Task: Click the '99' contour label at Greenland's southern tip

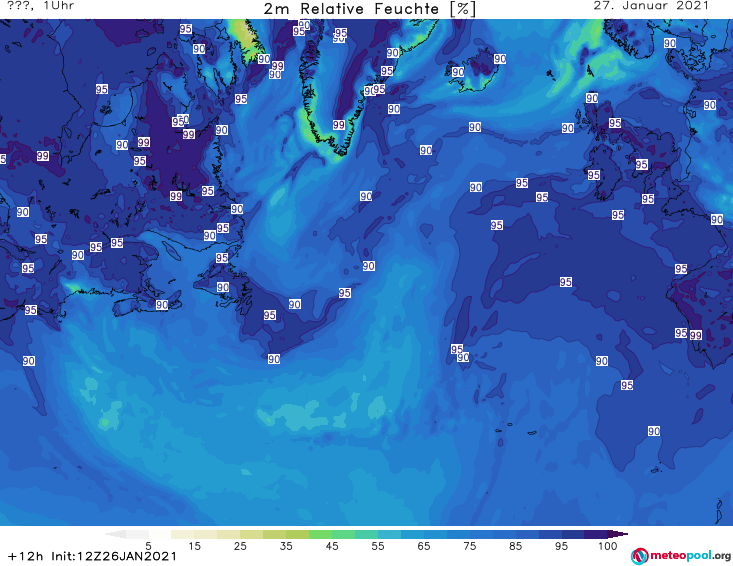Action: point(339,125)
